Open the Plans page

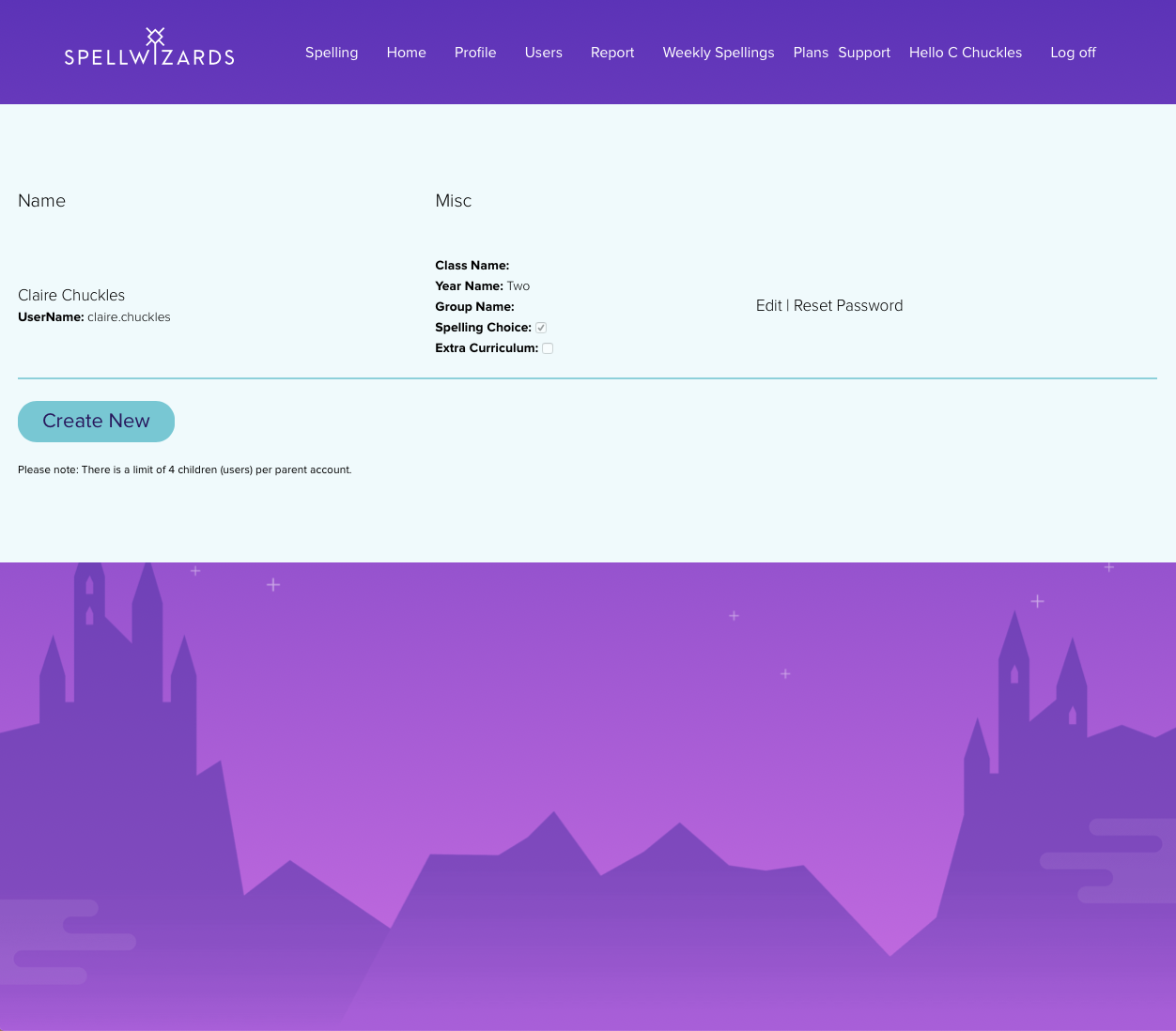[x=811, y=53]
